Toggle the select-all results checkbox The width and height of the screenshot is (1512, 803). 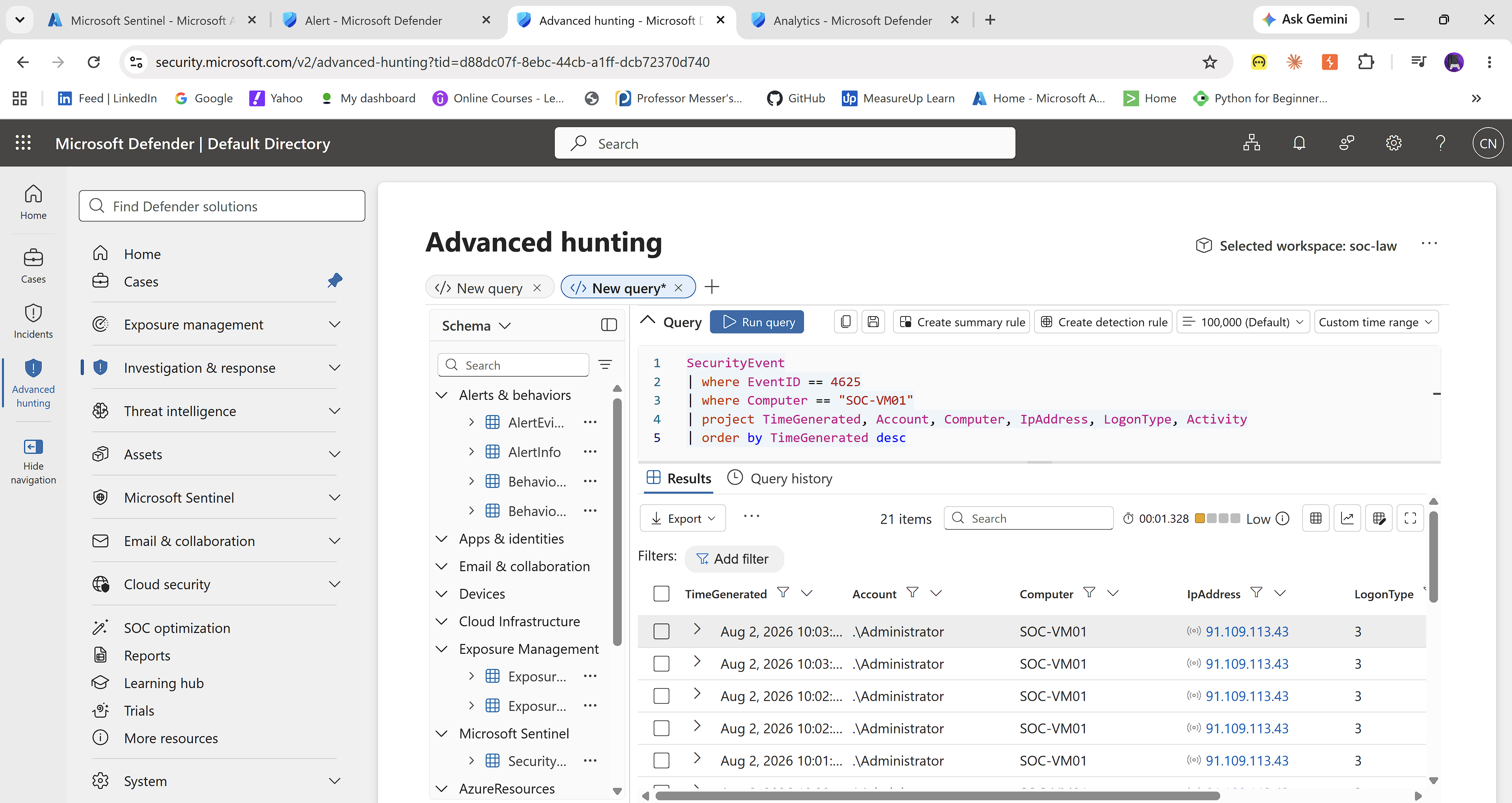click(661, 594)
